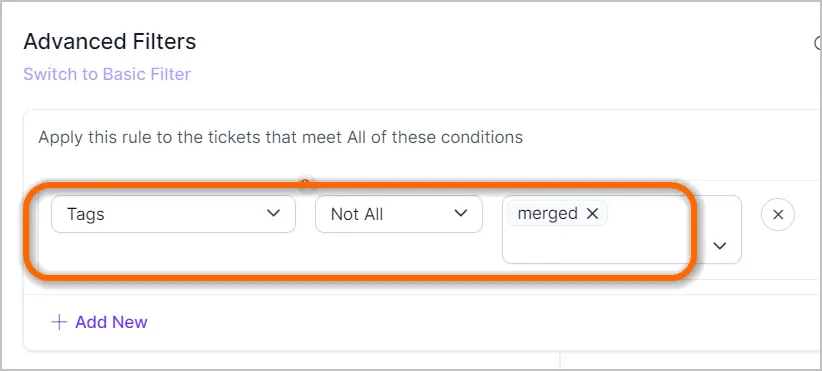Click the chevron arrow beside Not All
The height and width of the screenshot is (371, 822).
[x=460, y=213]
